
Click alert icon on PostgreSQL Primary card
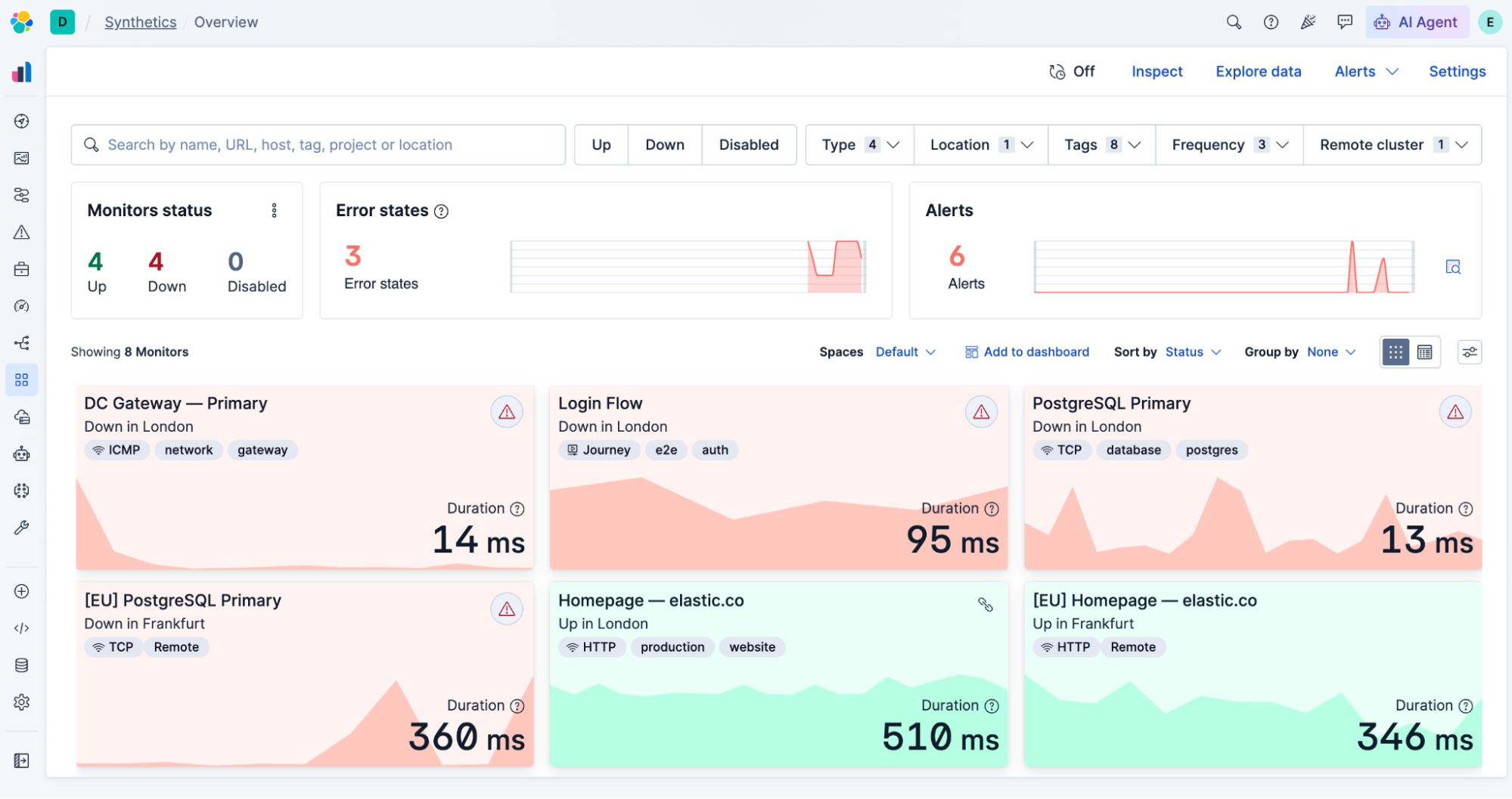point(1455,412)
